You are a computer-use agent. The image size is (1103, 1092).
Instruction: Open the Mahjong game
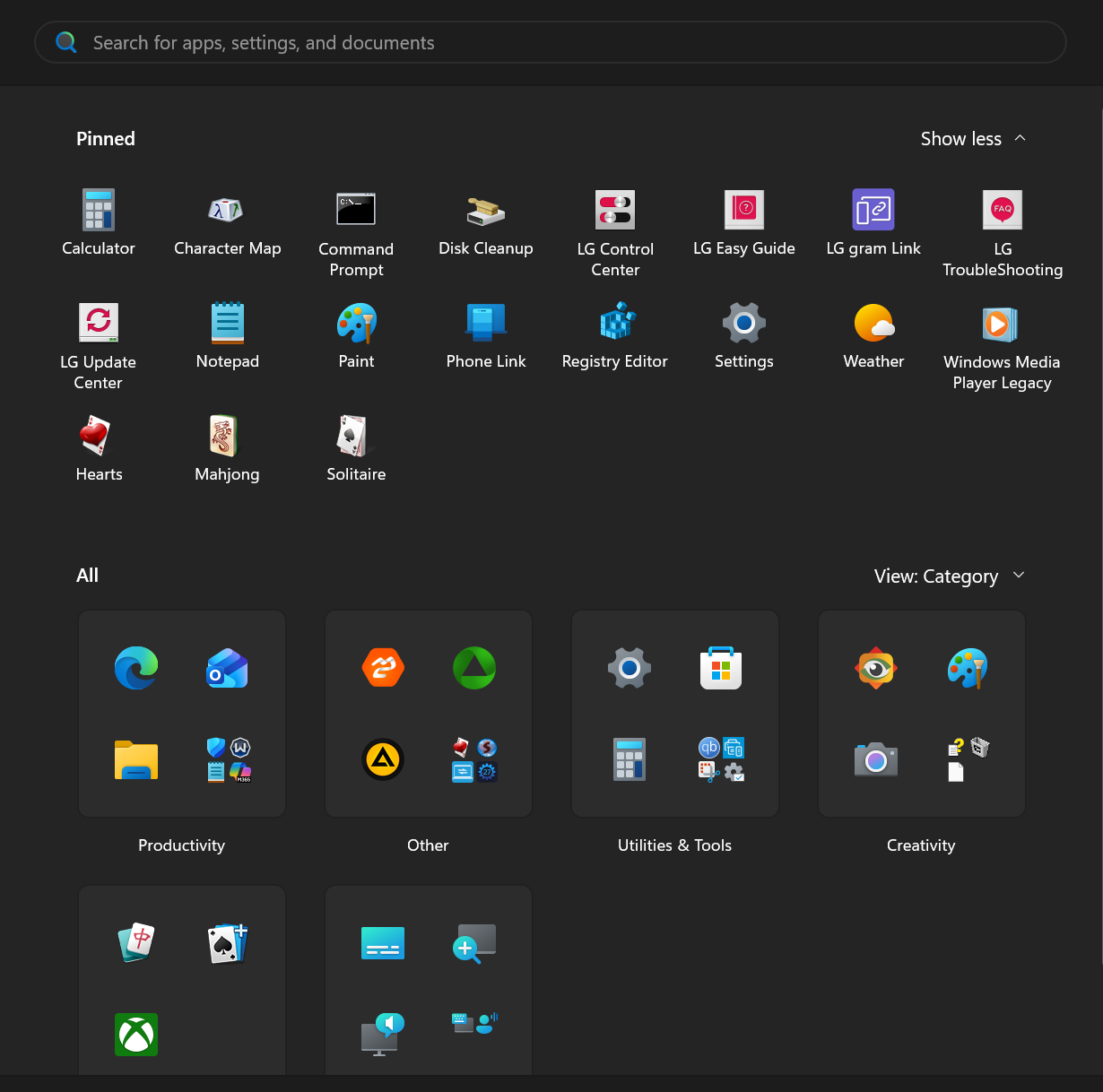click(x=227, y=448)
